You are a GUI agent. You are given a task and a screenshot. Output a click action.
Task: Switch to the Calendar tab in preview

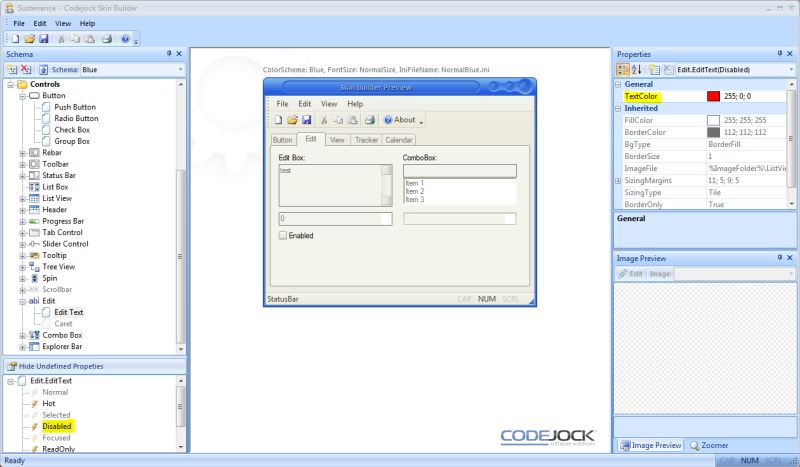(x=398, y=140)
